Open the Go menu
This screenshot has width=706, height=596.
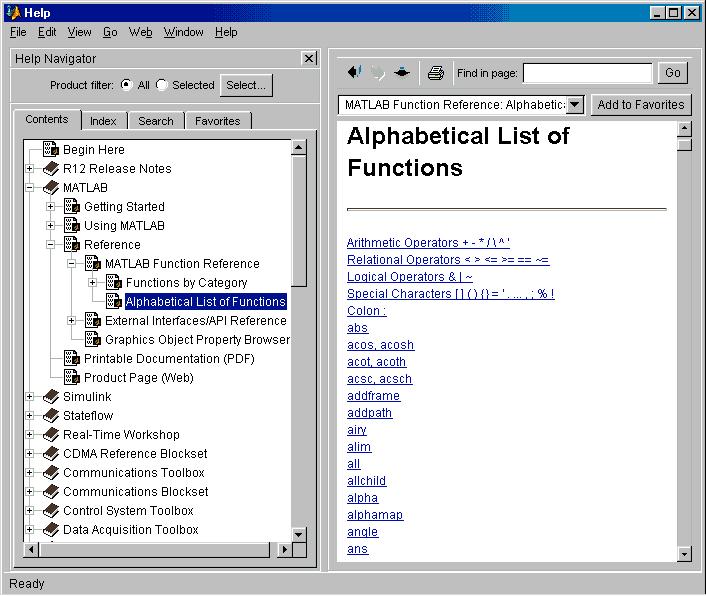pyautogui.click(x=110, y=32)
